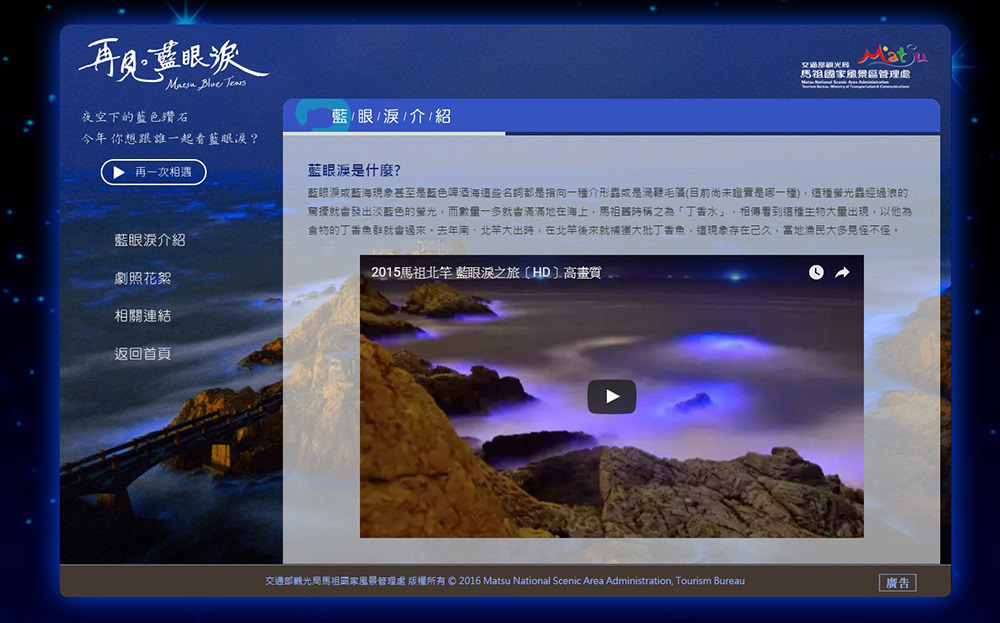Screen dimensions: 1000x623
Task: Select 返回首頁 to return home
Action: point(143,354)
